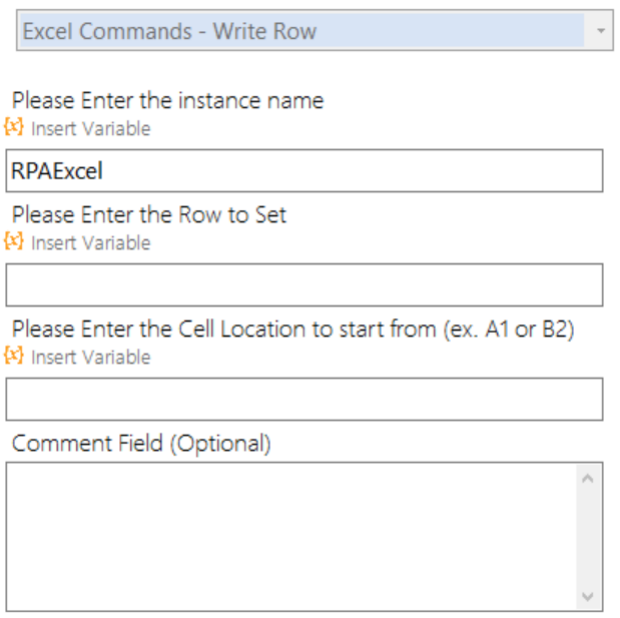Click the comment box vertical scrollbar track
This screenshot has width=620, height=618.
click(588, 538)
